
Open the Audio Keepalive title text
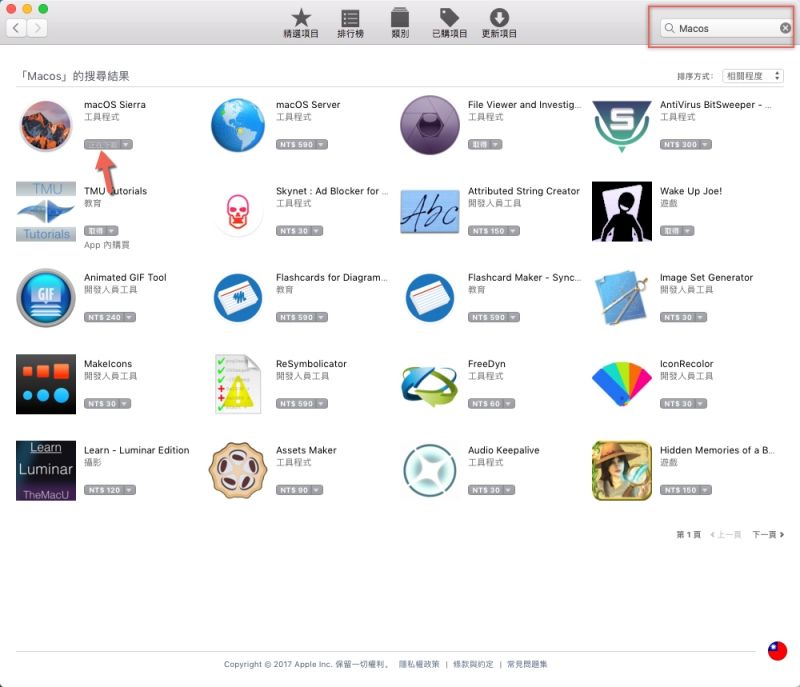pyautogui.click(x=504, y=450)
